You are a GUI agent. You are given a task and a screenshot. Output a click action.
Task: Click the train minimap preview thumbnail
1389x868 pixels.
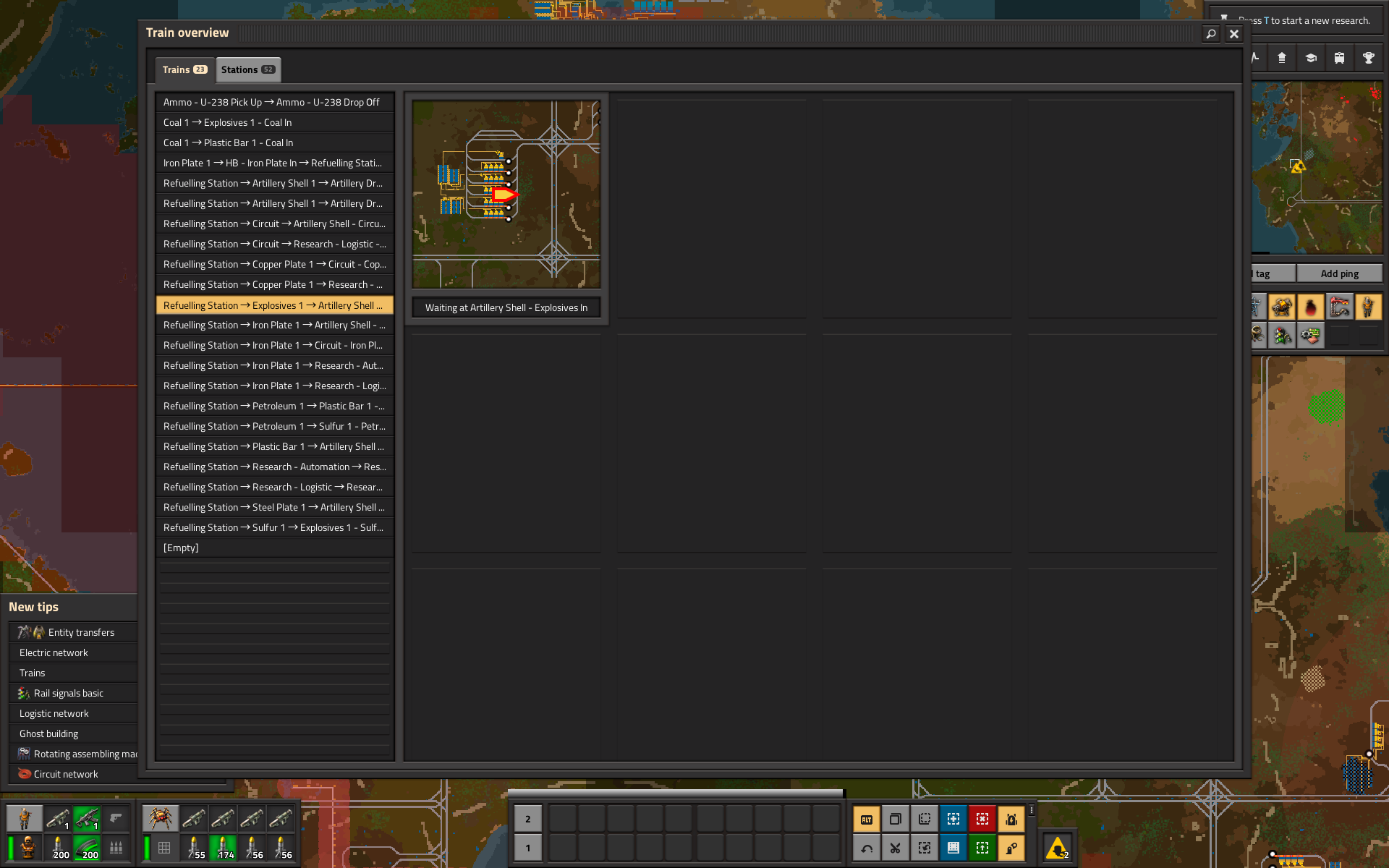click(x=506, y=194)
